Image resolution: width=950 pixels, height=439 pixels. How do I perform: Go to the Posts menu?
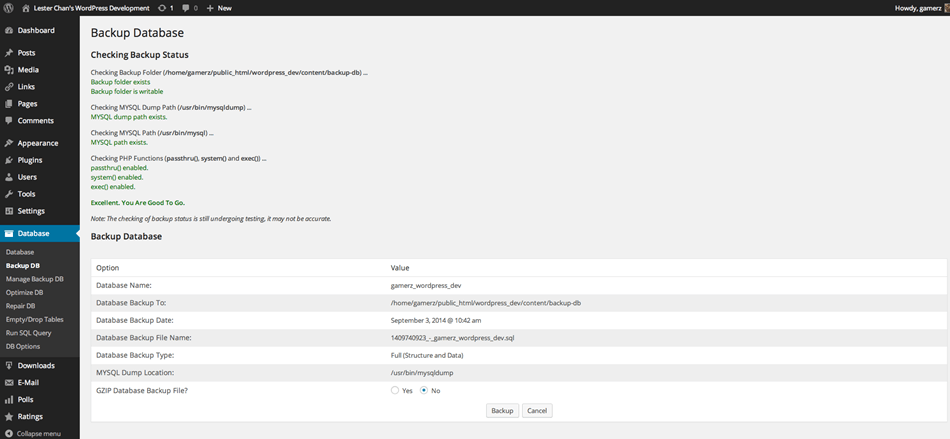pos(27,53)
